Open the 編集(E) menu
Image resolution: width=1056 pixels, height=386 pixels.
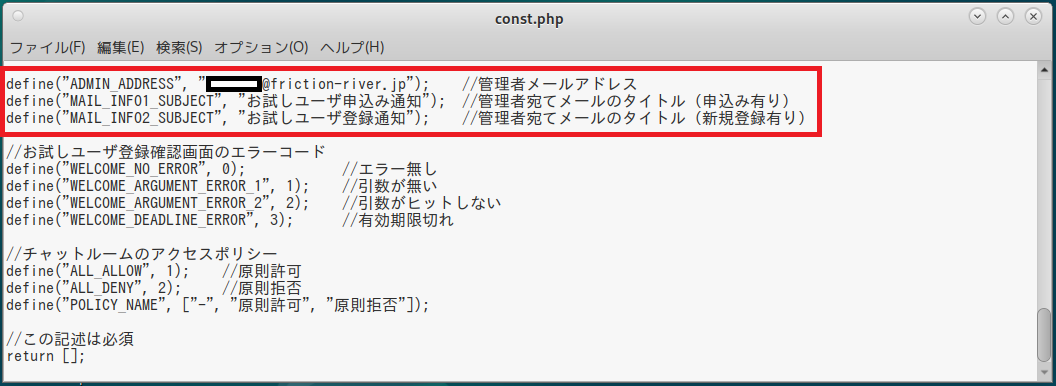tap(121, 47)
